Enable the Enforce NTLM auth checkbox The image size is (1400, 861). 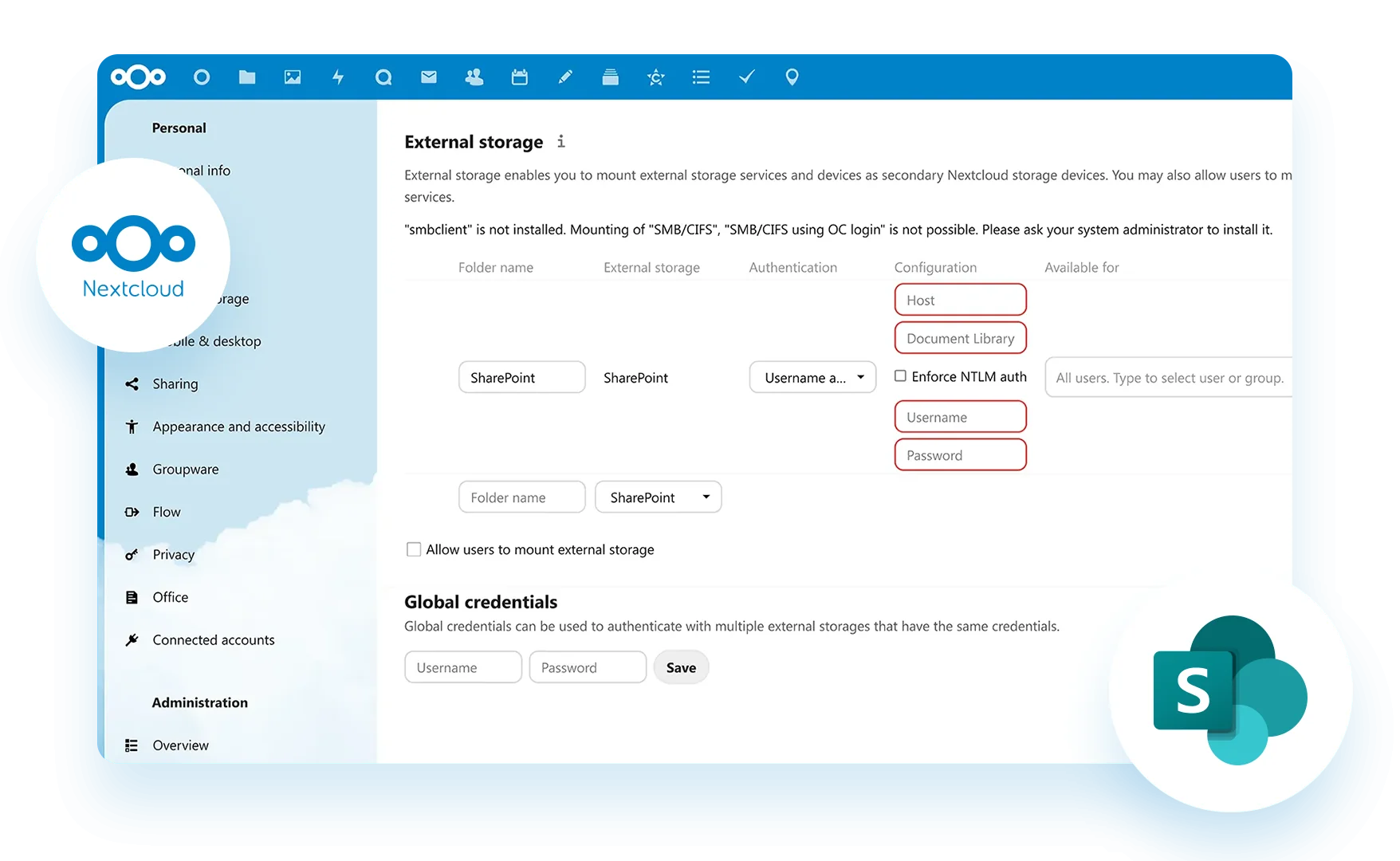pyautogui.click(x=900, y=376)
